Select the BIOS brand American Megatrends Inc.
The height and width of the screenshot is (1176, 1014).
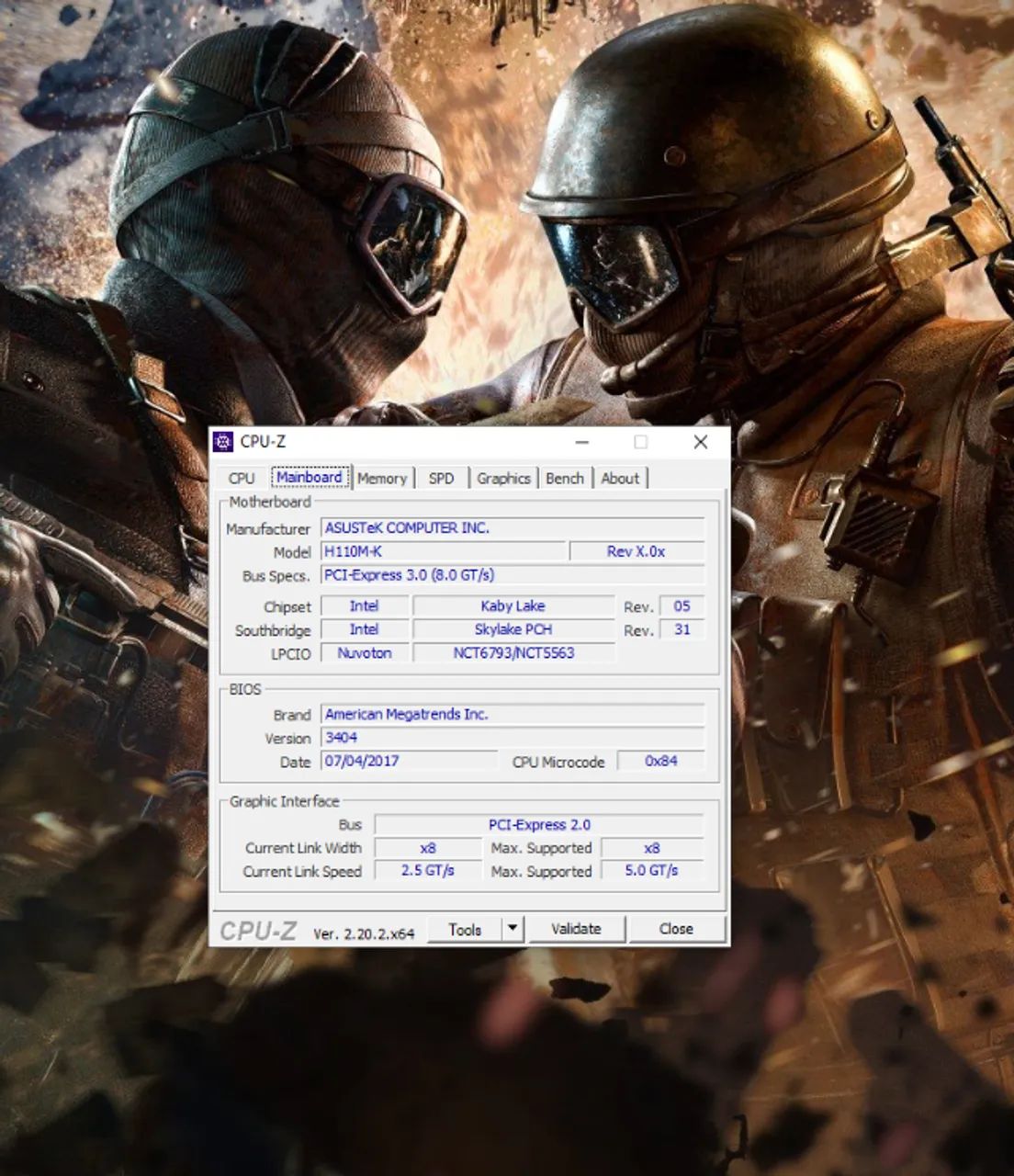click(x=513, y=714)
